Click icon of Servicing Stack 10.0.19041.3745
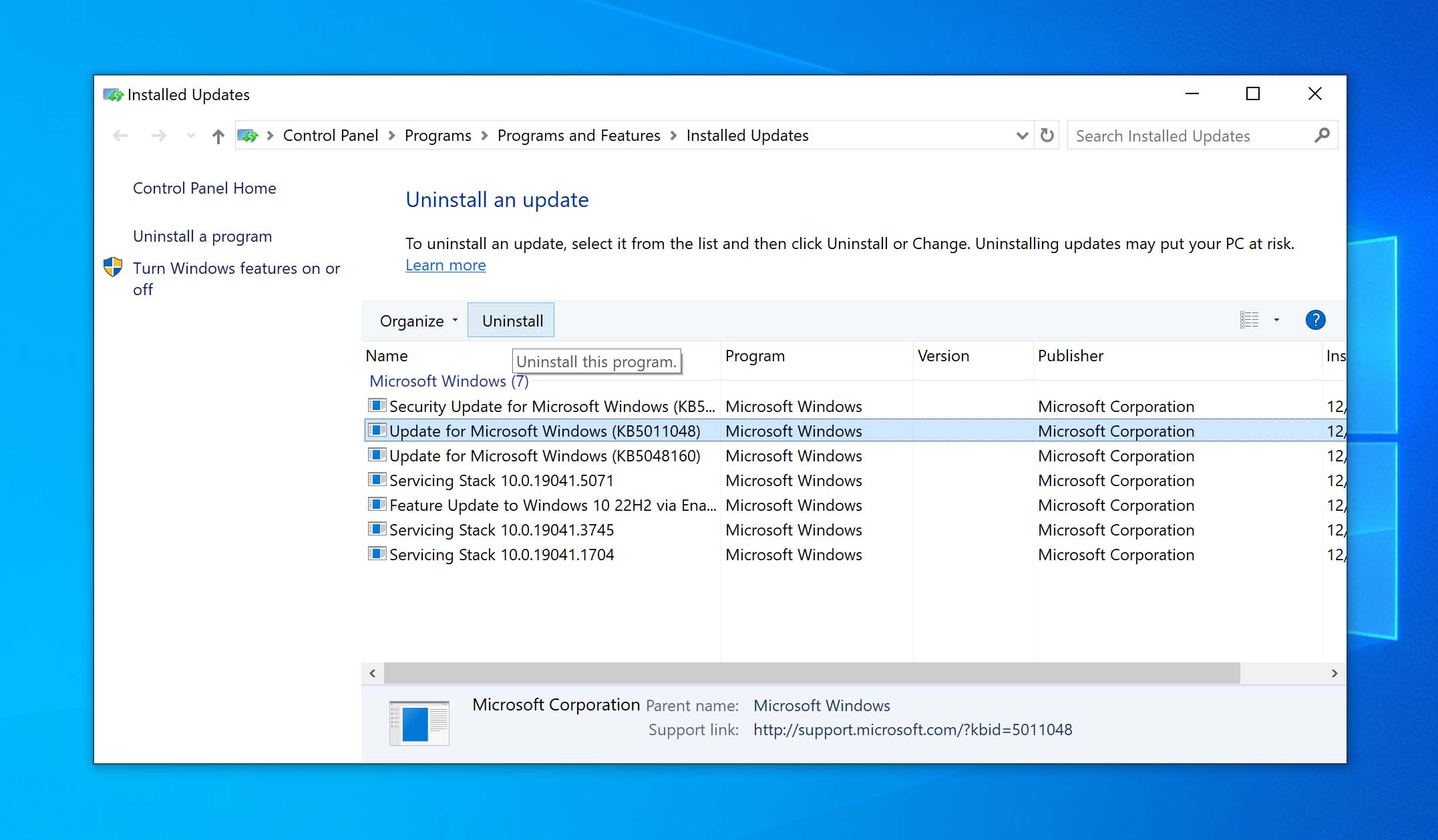This screenshot has width=1438, height=840. tap(377, 529)
